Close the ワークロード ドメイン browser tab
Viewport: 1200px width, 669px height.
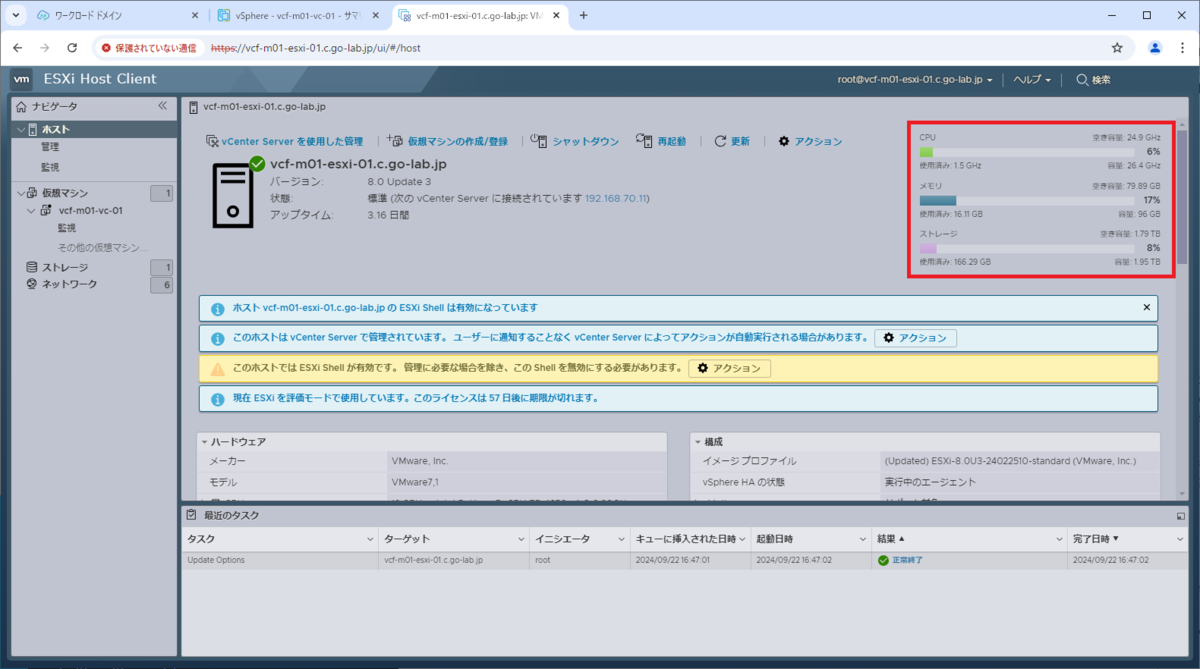[194, 16]
